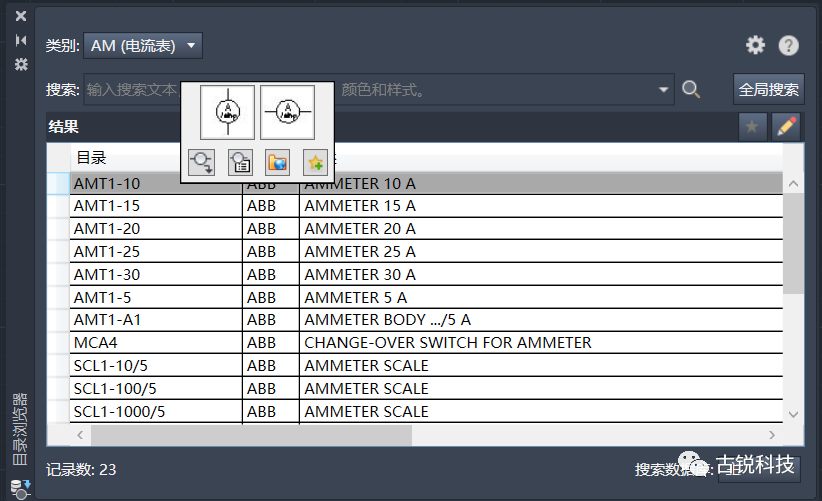Enable edit mode with pencil icon
The width and height of the screenshot is (822, 501).
786,127
